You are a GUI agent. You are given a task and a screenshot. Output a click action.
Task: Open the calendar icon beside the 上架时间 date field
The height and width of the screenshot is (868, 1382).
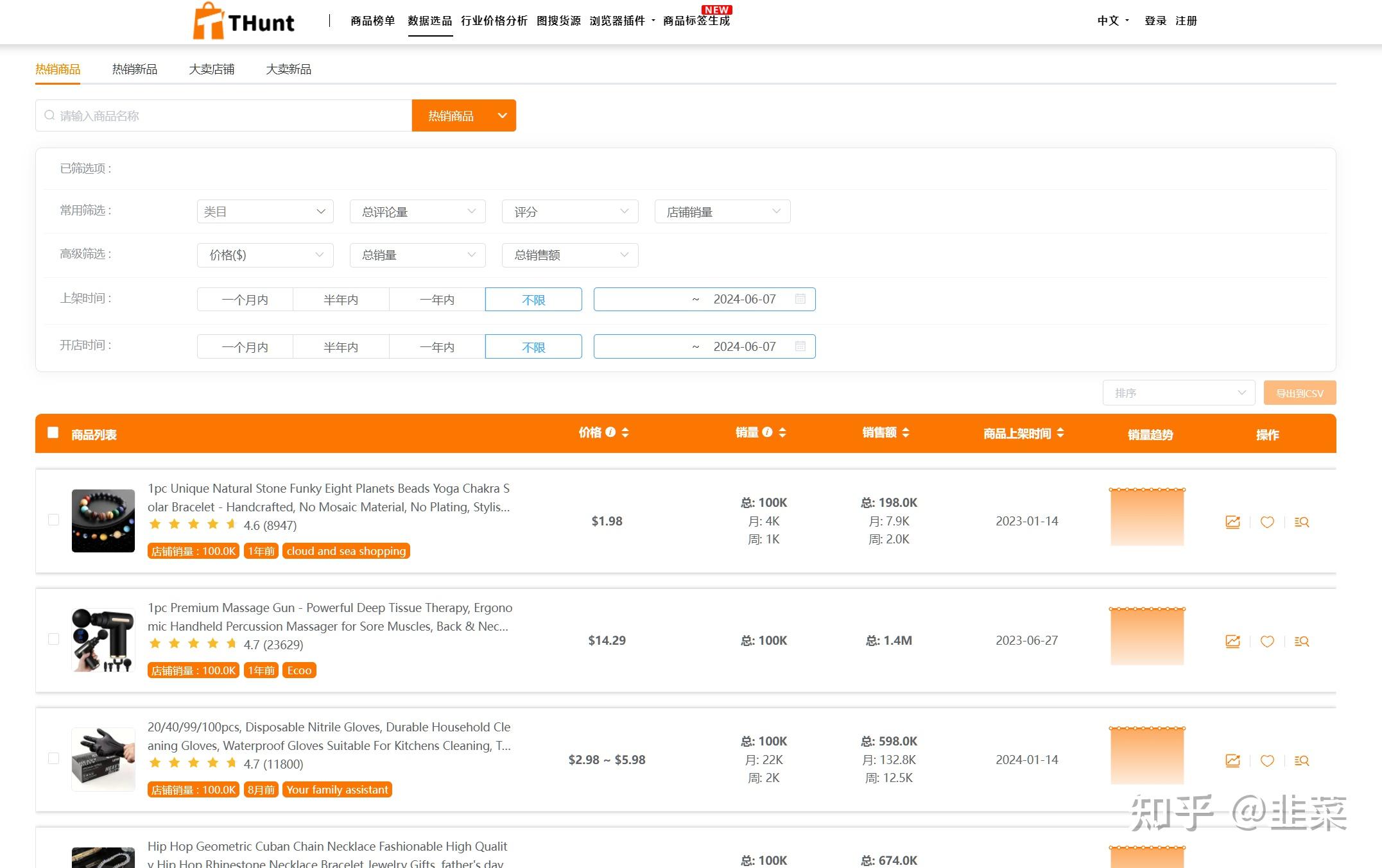[800, 299]
